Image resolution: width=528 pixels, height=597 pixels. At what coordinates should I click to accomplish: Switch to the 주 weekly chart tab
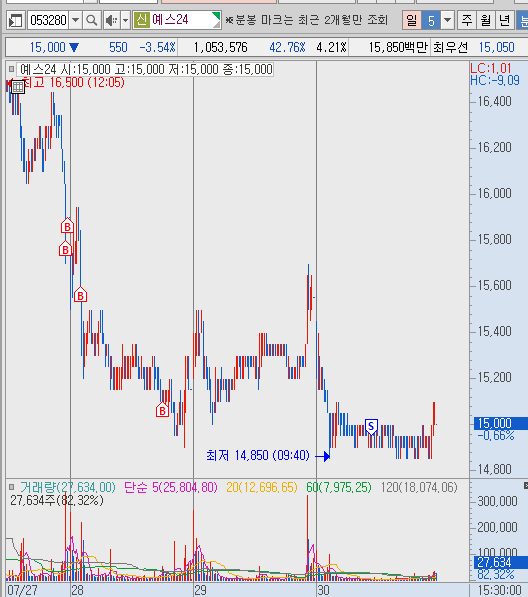pos(467,20)
